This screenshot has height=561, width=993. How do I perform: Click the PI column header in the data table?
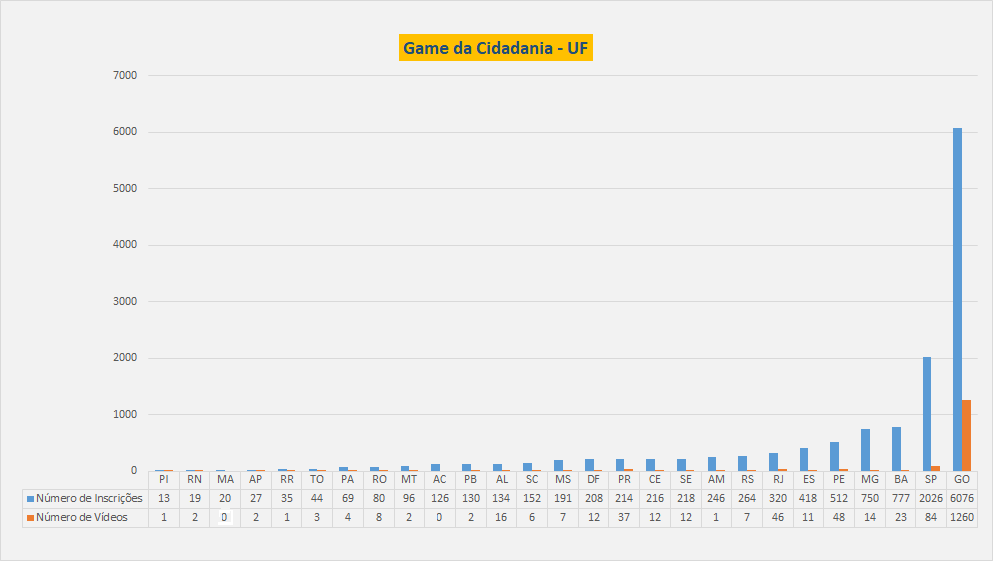[x=163, y=479]
